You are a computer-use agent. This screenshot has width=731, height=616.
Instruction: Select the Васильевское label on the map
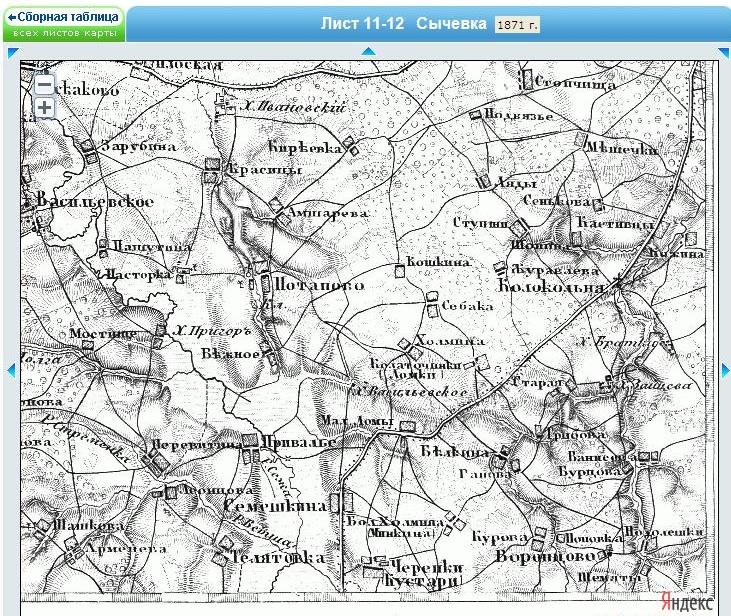pos(95,202)
